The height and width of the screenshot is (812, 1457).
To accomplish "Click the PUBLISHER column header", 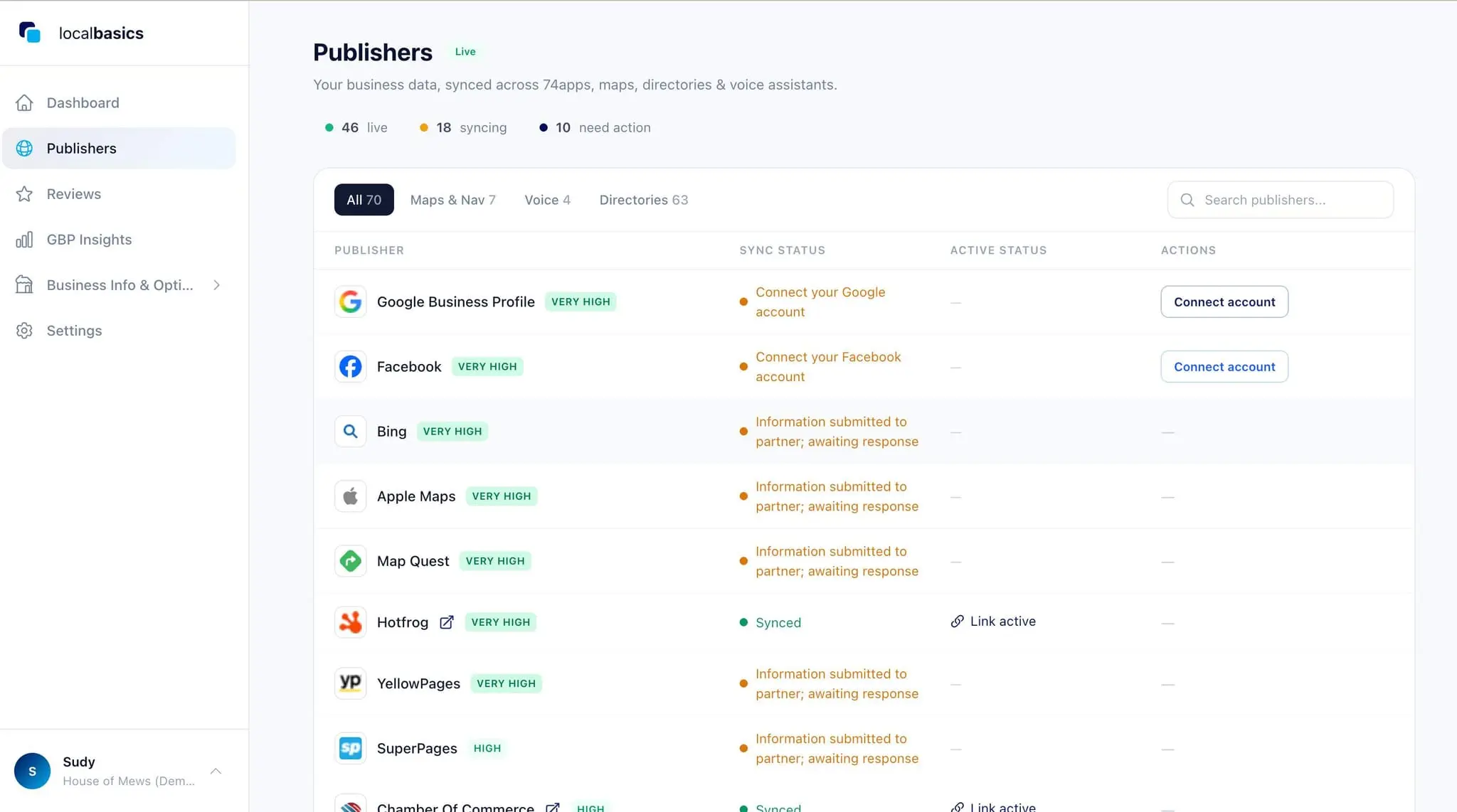I will [x=369, y=250].
